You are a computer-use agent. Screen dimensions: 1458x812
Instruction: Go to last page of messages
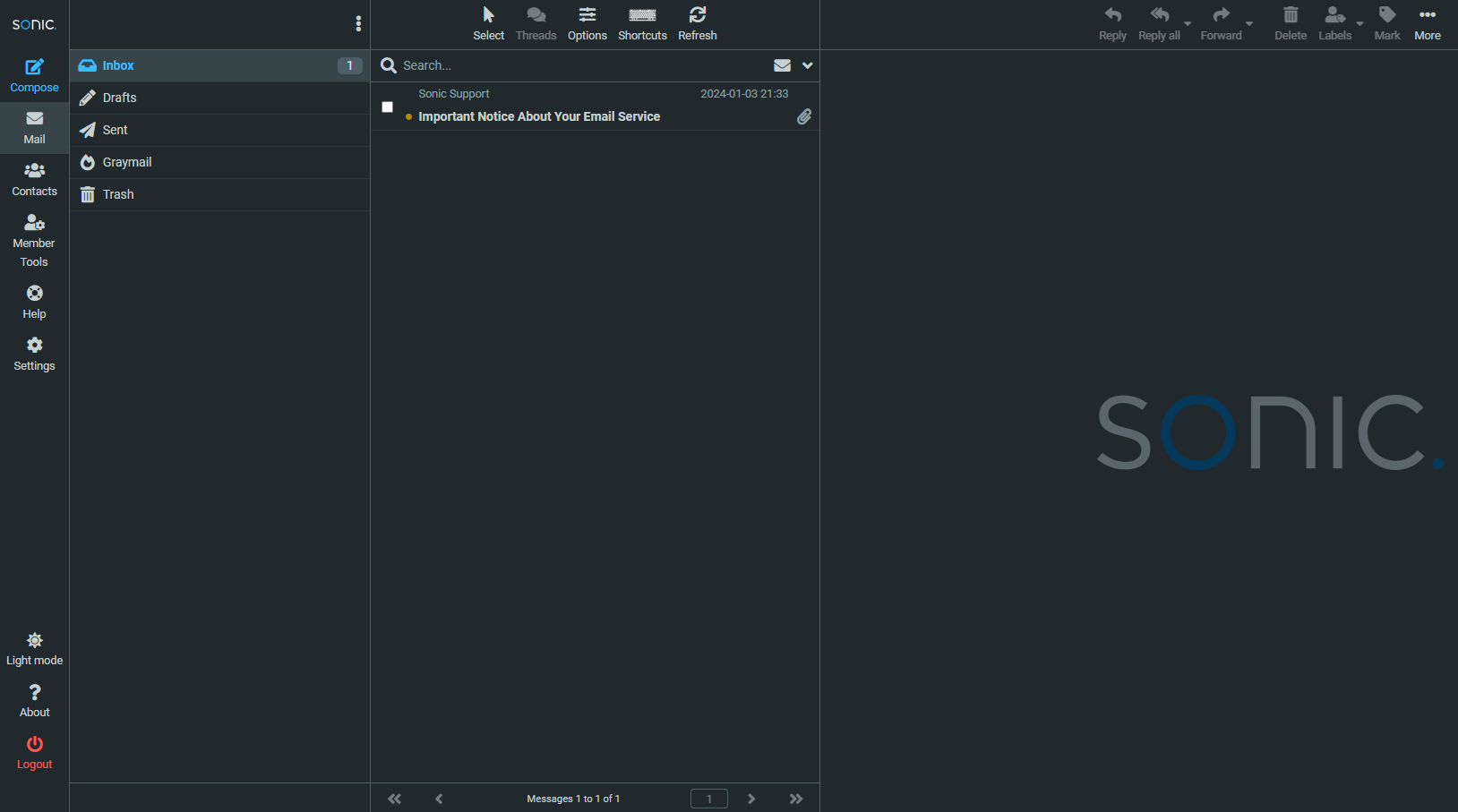(796, 799)
